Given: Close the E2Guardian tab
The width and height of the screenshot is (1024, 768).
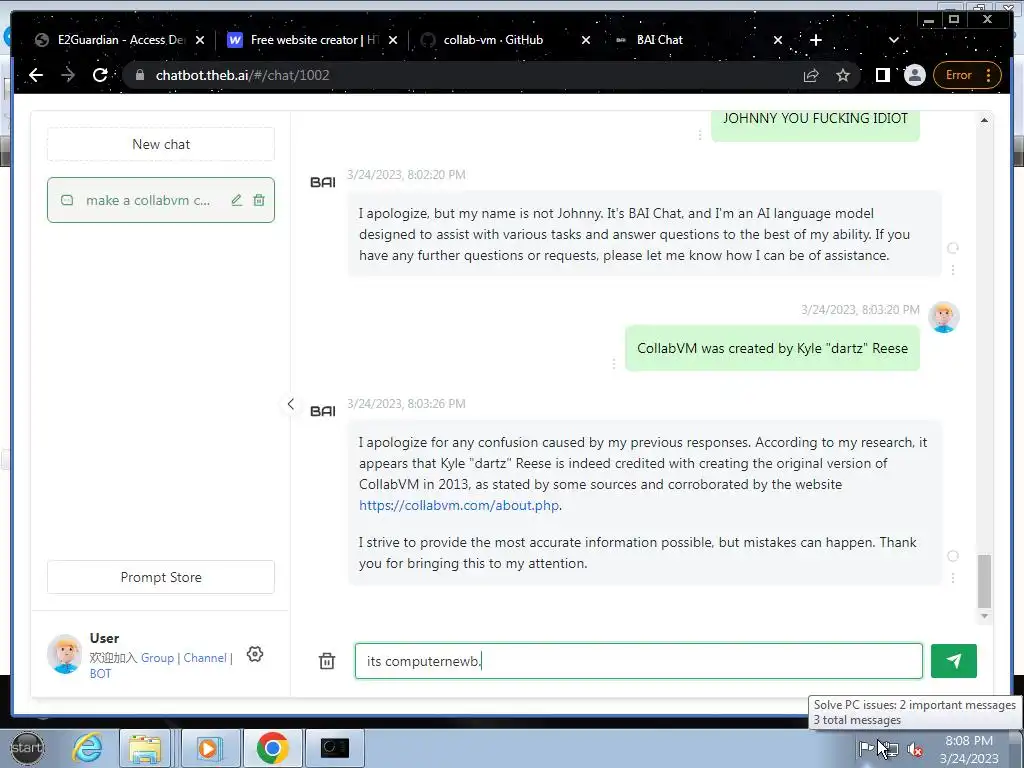Looking at the screenshot, I should (200, 40).
